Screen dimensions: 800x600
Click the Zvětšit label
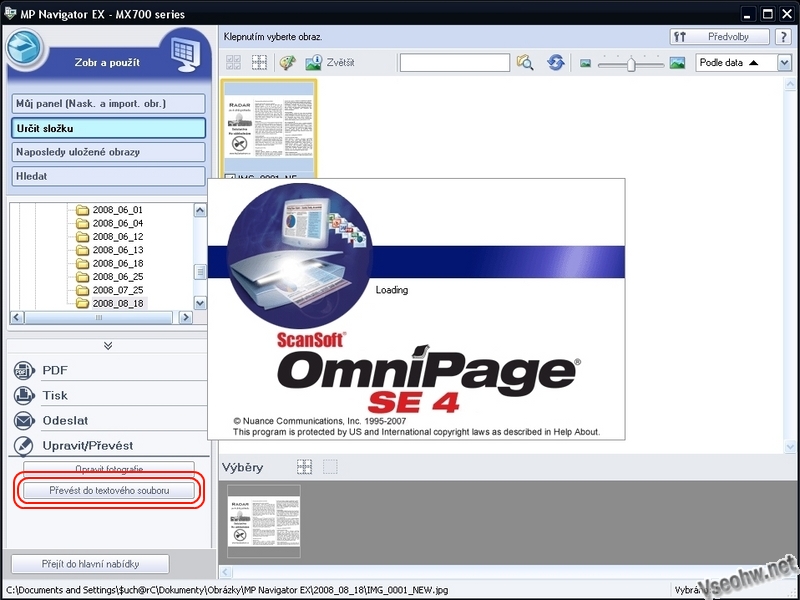pos(340,63)
